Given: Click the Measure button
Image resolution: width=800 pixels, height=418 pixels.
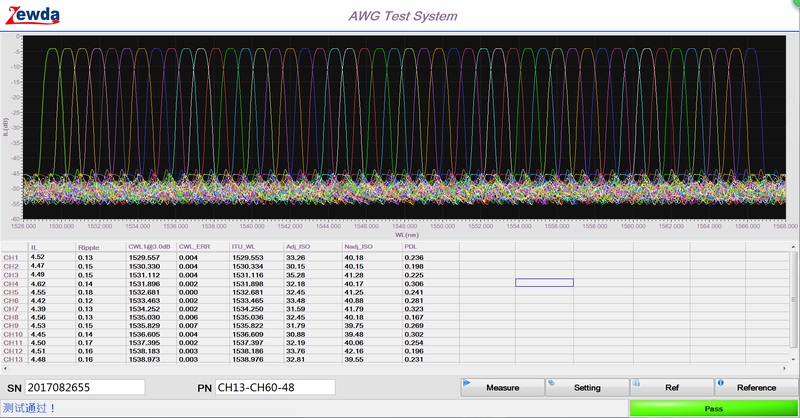Looking at the screenshot, I should (503, 387).
